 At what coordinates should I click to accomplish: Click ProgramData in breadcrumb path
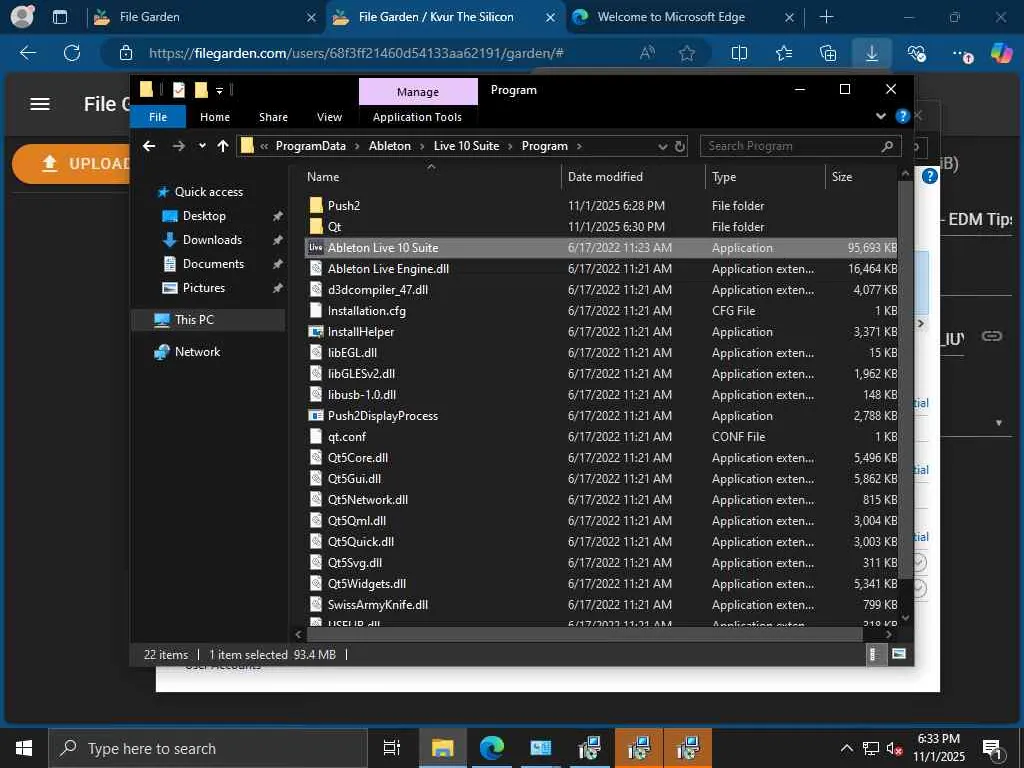click(310, 146)
